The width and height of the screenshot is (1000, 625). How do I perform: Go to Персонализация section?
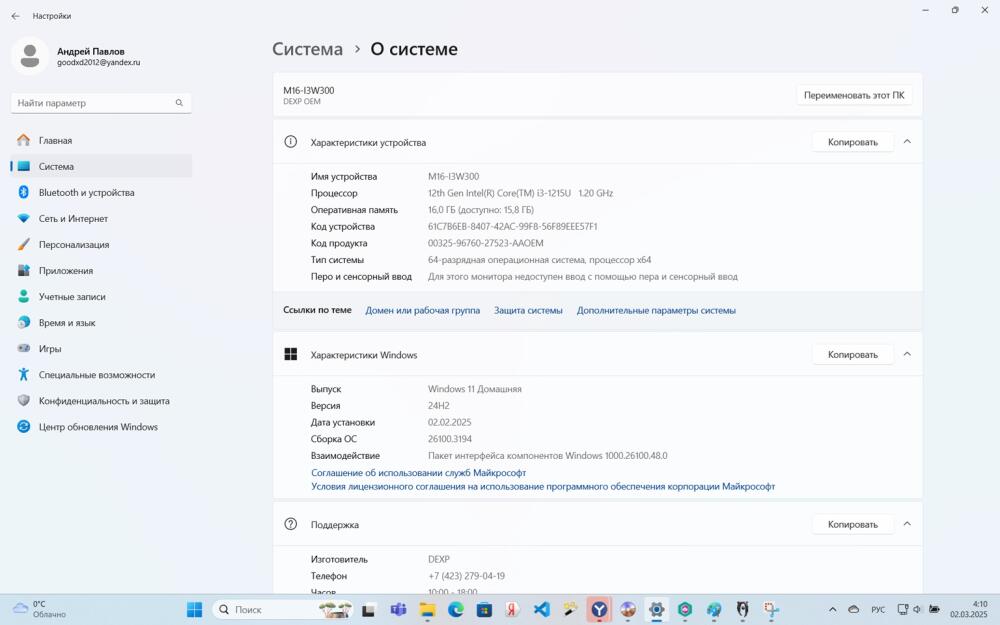pos(101,245)
